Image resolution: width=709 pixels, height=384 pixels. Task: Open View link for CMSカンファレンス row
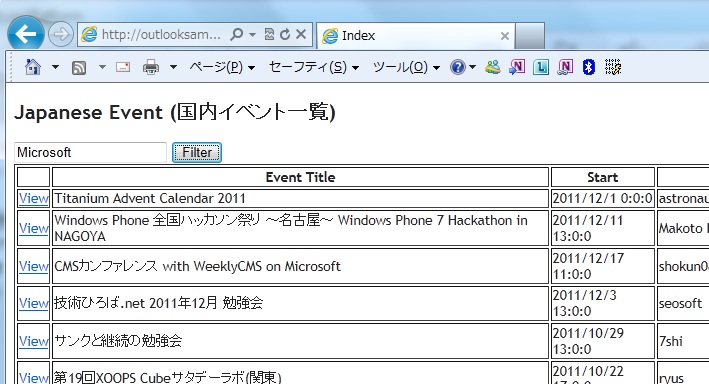pyautogui.click(x=33, y=266)
